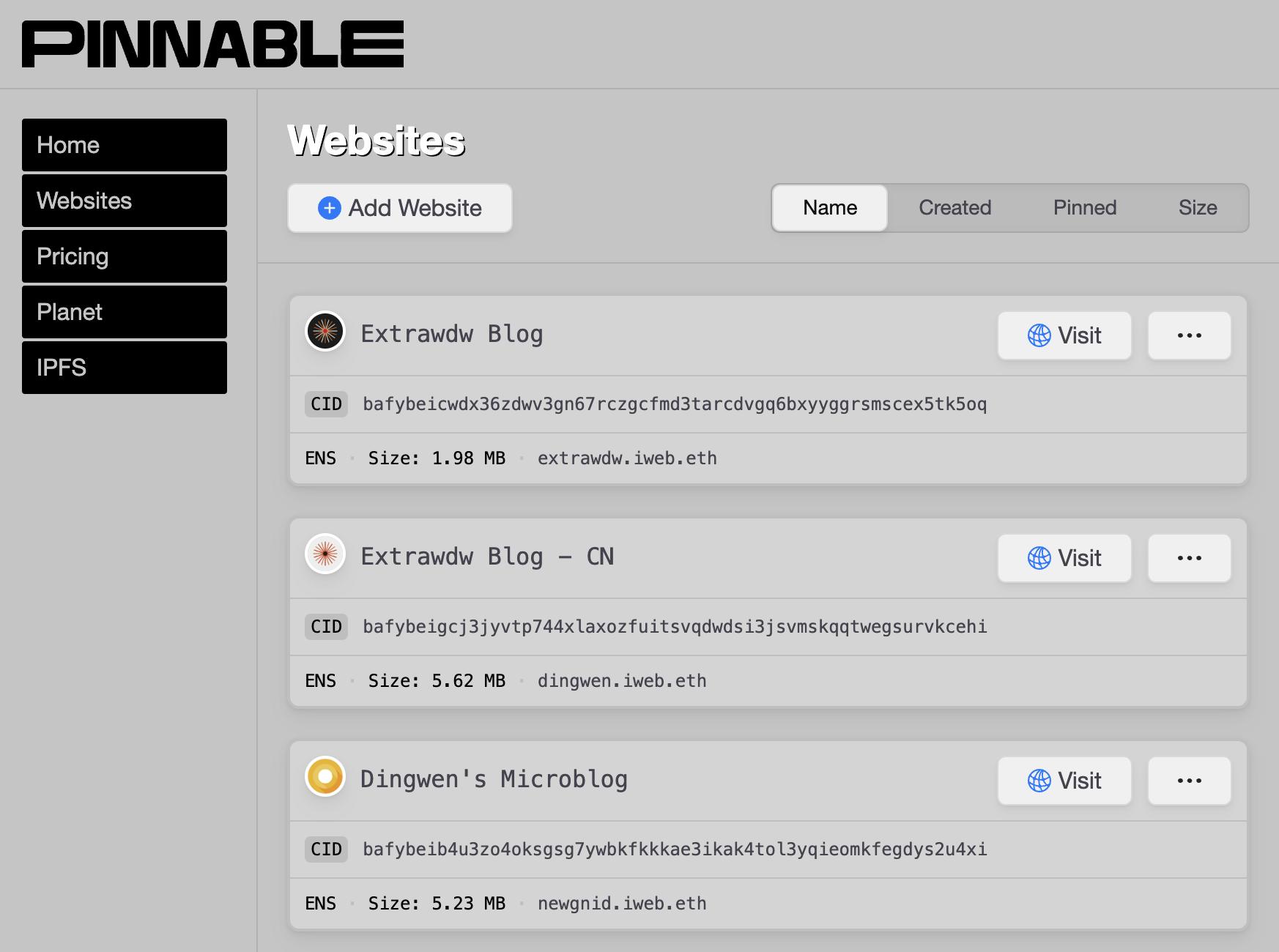Visit the Dingwen's Microblog website
The height and width of the screenshot is (952, 1279).
tap(1064, 781)
